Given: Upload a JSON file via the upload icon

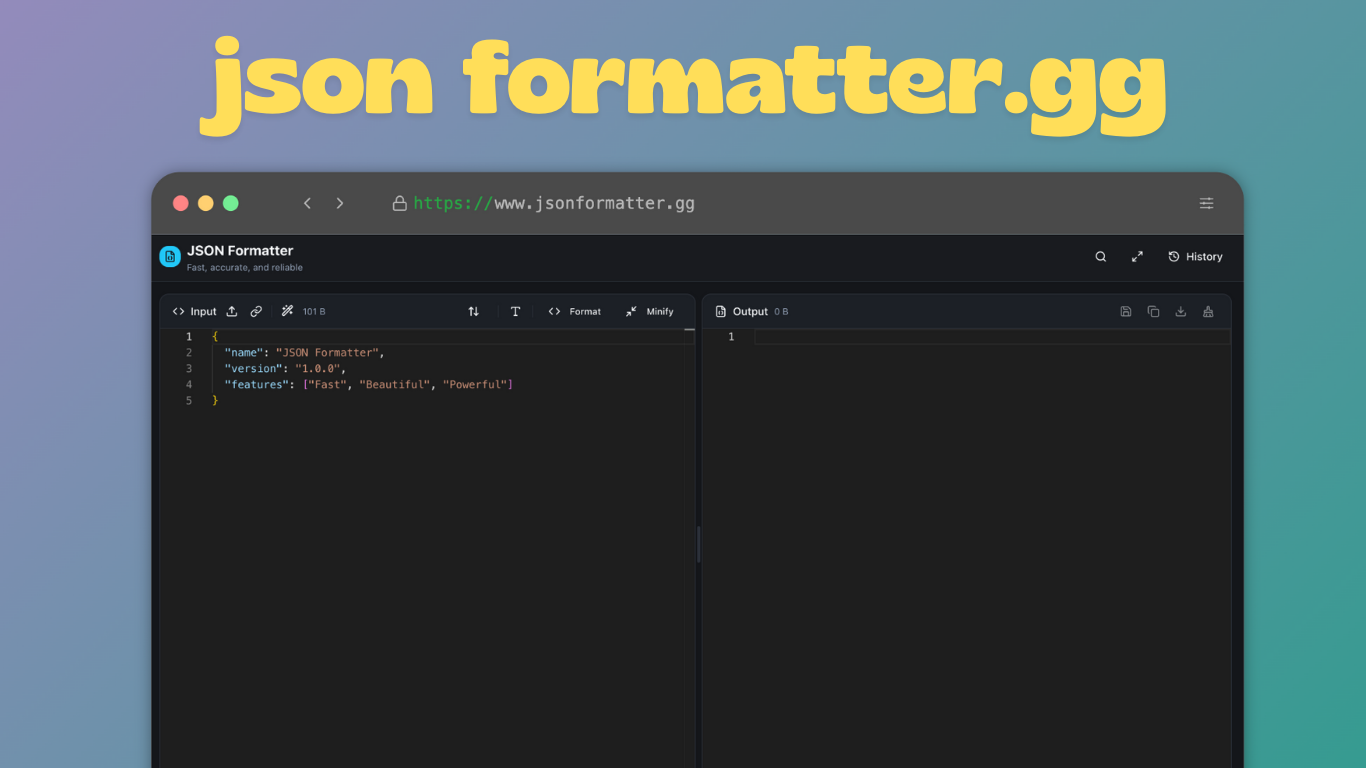Looking at the screenshot, I should [233, 311].
